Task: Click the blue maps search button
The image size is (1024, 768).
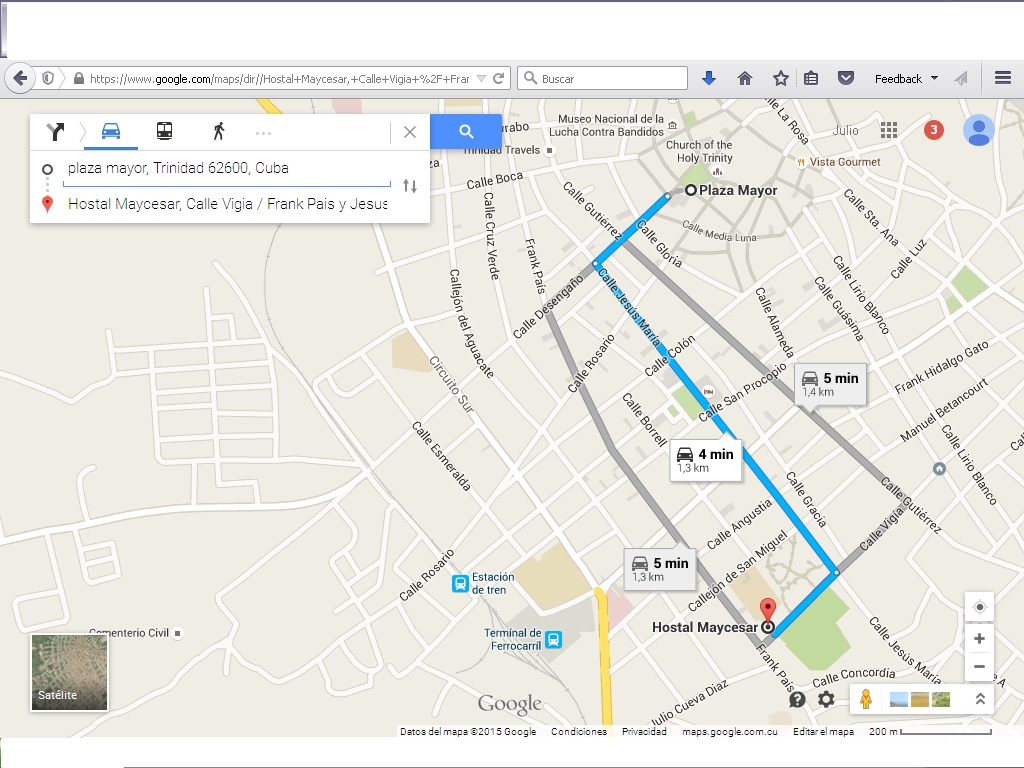Action: (x=466, y=131)
